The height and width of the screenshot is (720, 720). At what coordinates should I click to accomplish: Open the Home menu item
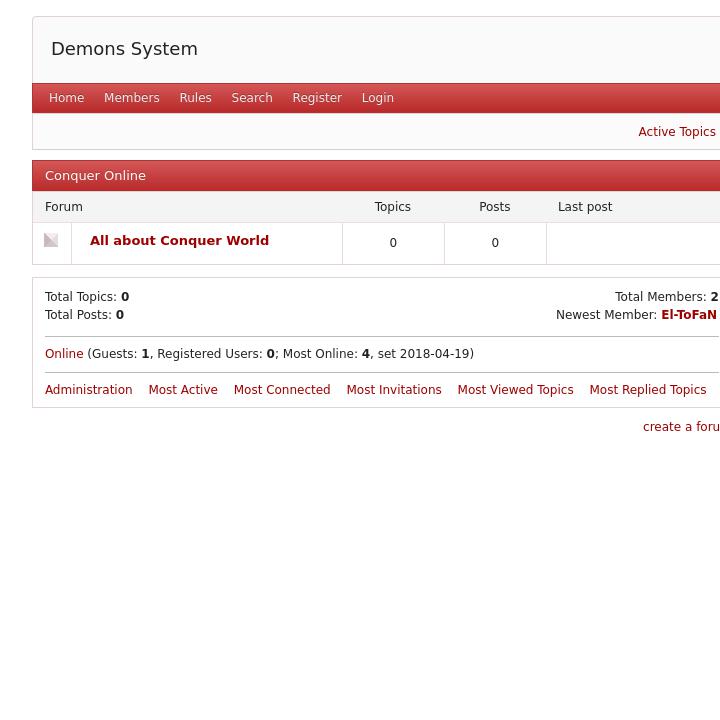tap(66, 98)
